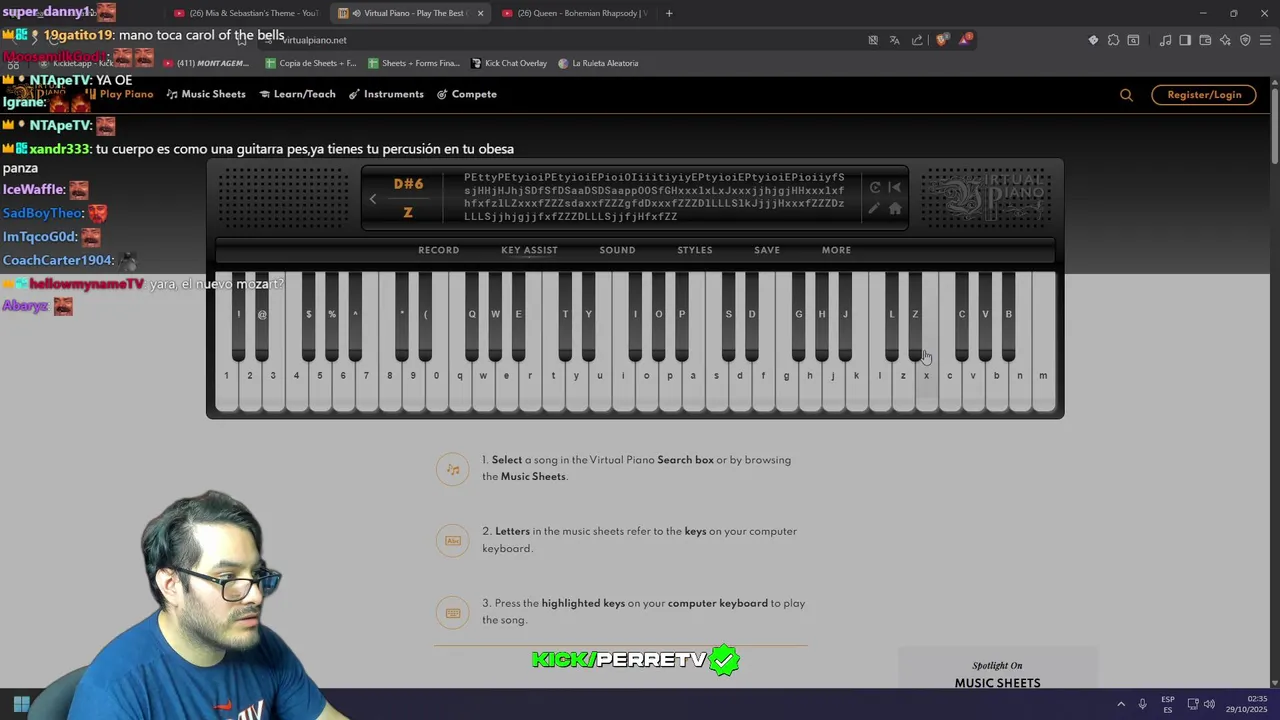
Task: Play the black piano key labeled B
Action: click(x=1008, y=315)
